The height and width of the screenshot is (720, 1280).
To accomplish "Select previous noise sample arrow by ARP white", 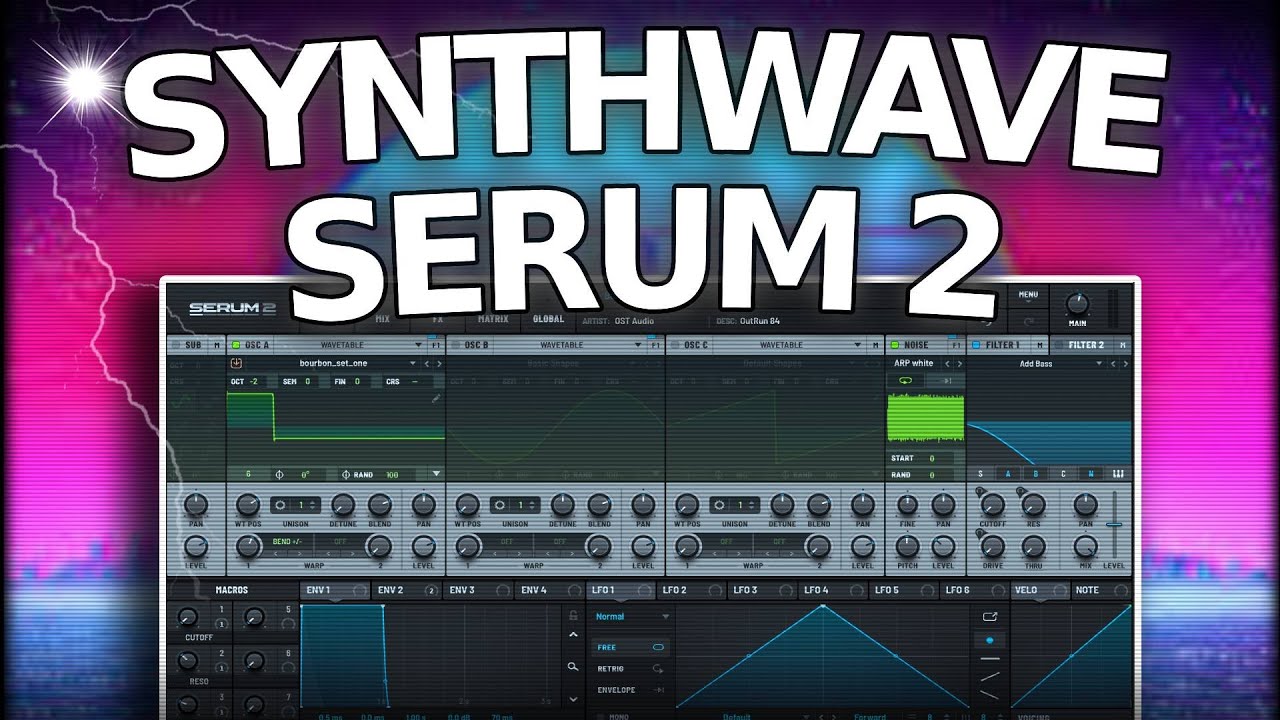I will tap(947, 363).
